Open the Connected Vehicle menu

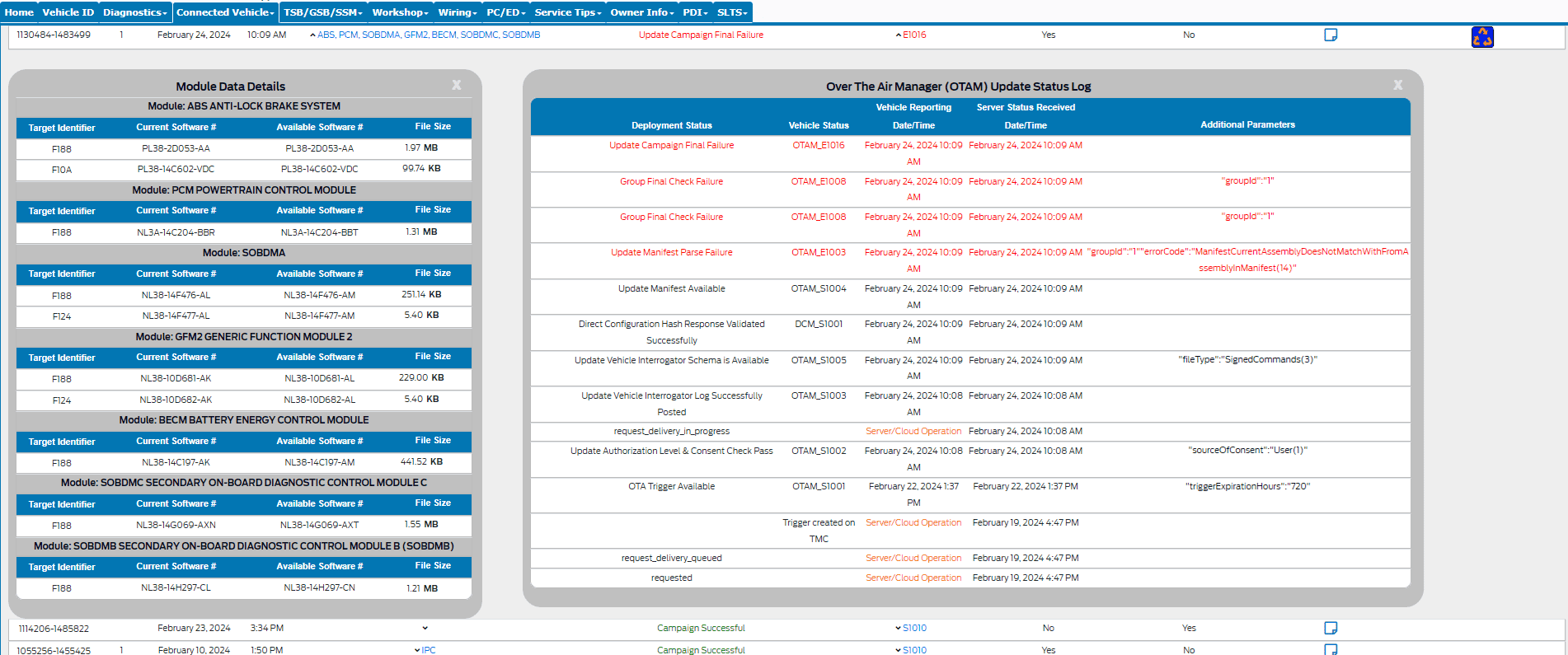pos(225,12)
